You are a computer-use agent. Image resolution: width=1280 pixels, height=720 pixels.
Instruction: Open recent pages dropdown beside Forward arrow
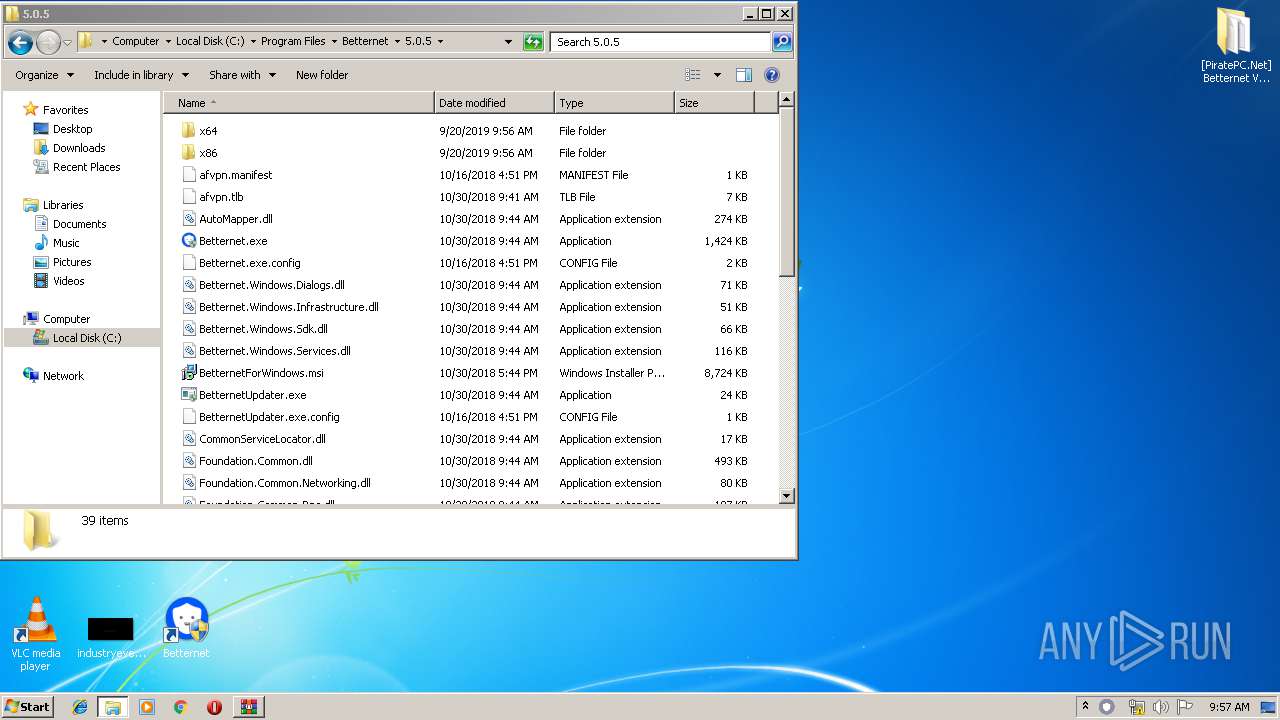[x=67, y=42]
